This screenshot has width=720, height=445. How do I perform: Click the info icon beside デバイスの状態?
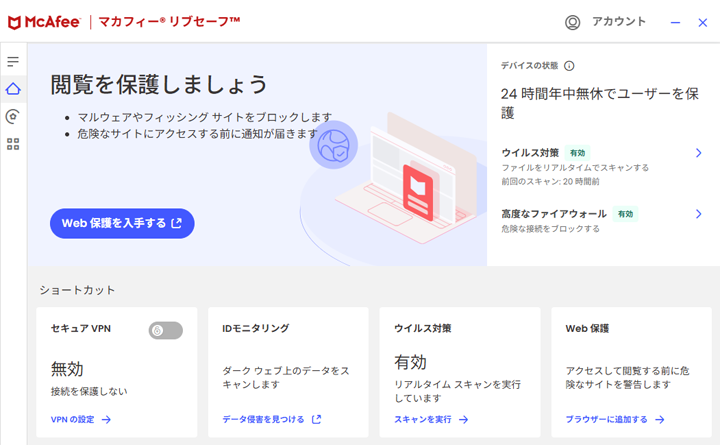[x=569, y=66]
